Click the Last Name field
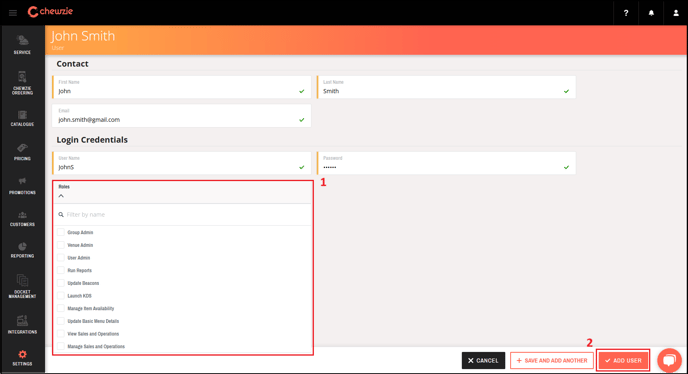 click(x=446, y=87)
